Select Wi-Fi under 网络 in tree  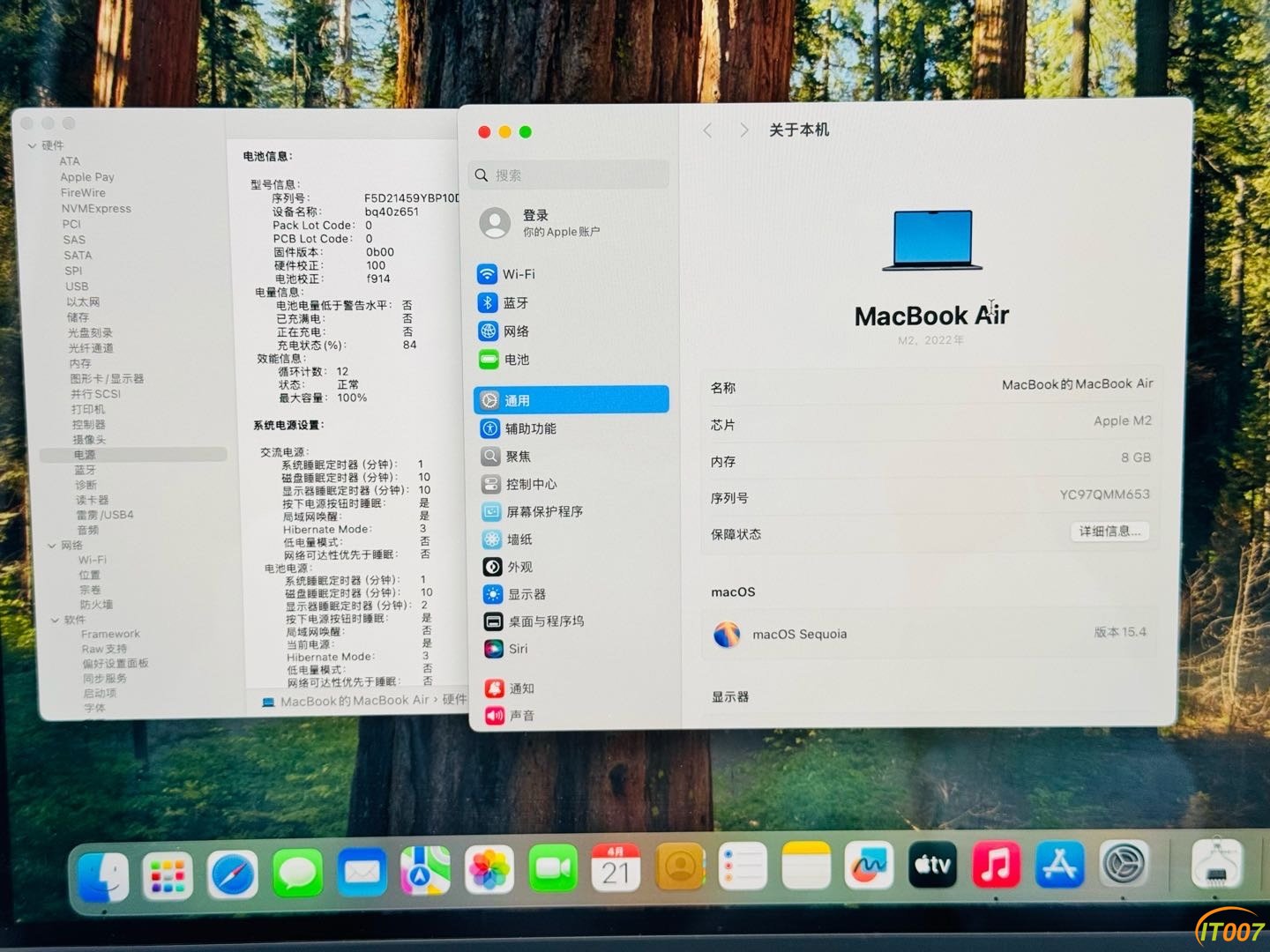click(x=92, y=560)
